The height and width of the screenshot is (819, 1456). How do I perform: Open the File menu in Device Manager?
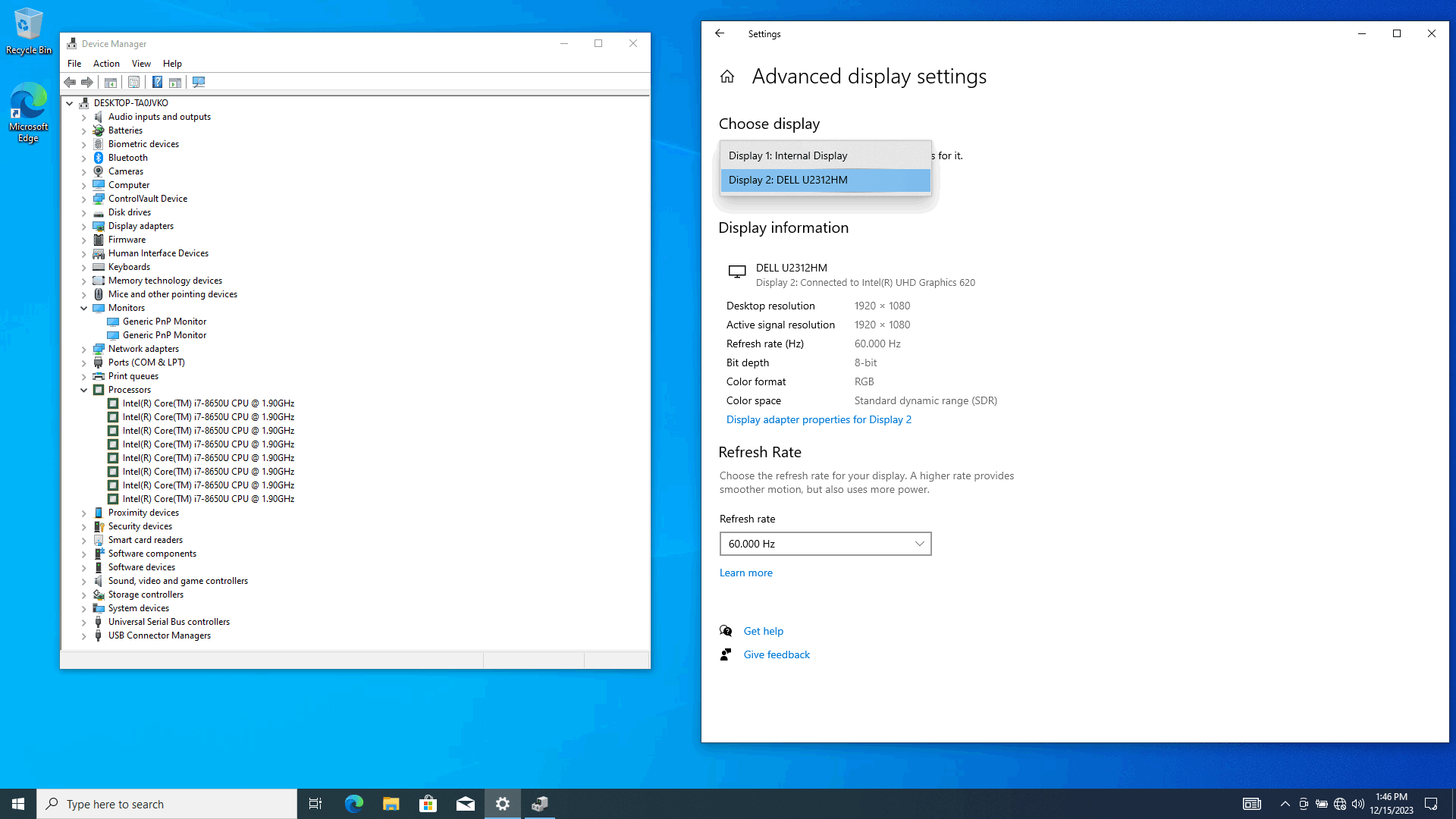point(74,64)
